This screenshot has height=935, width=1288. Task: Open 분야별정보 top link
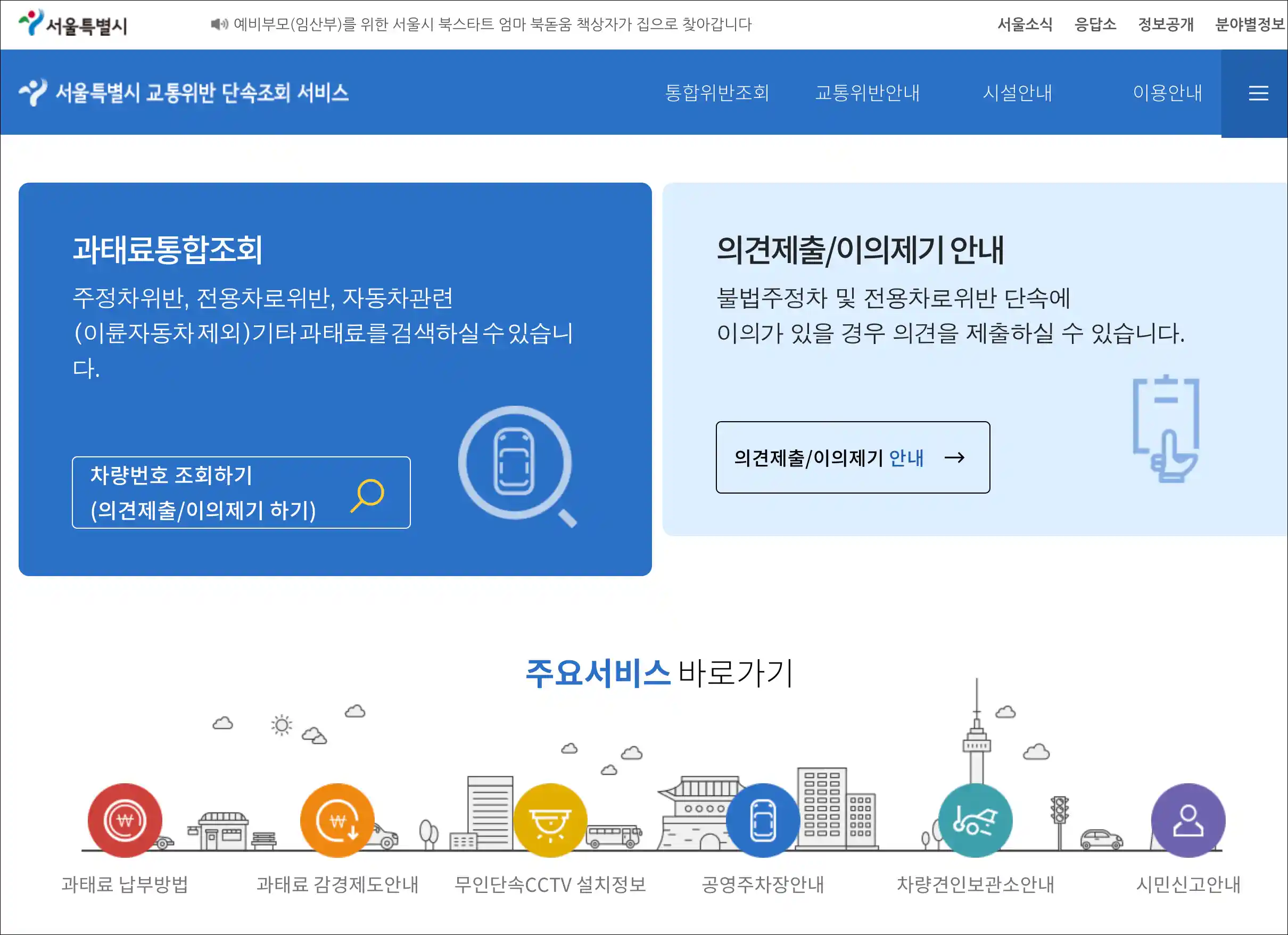point(1250,24)
